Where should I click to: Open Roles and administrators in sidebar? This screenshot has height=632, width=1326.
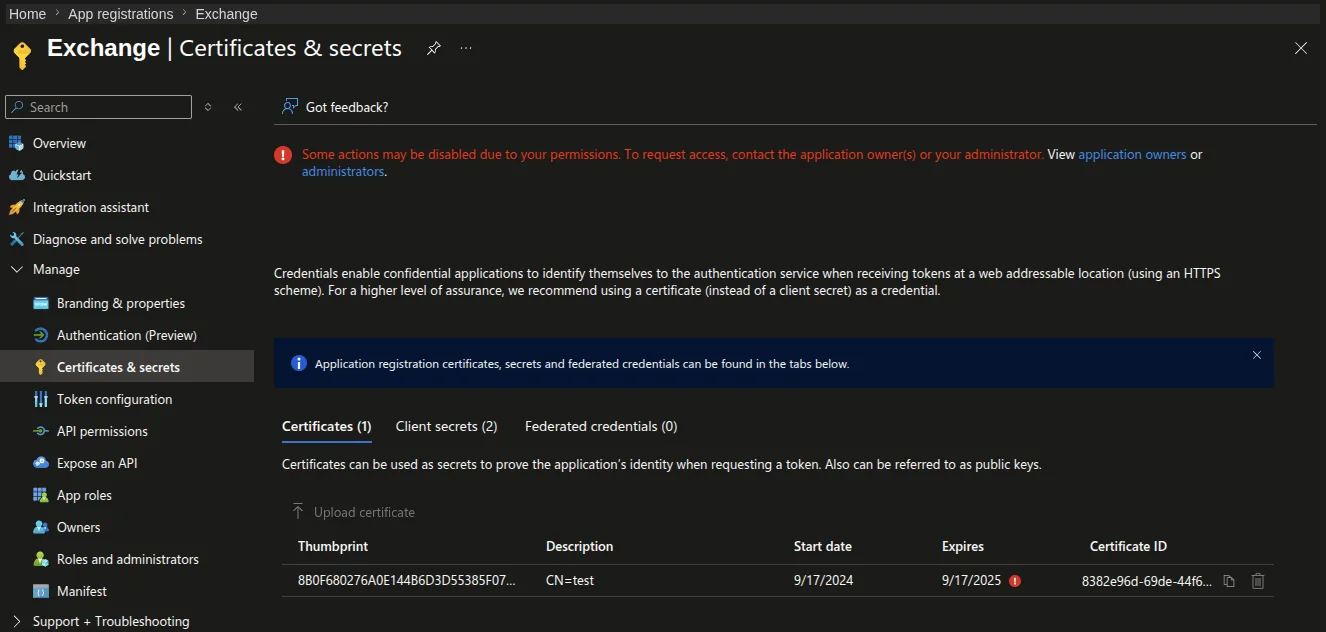tap(127, 559)
